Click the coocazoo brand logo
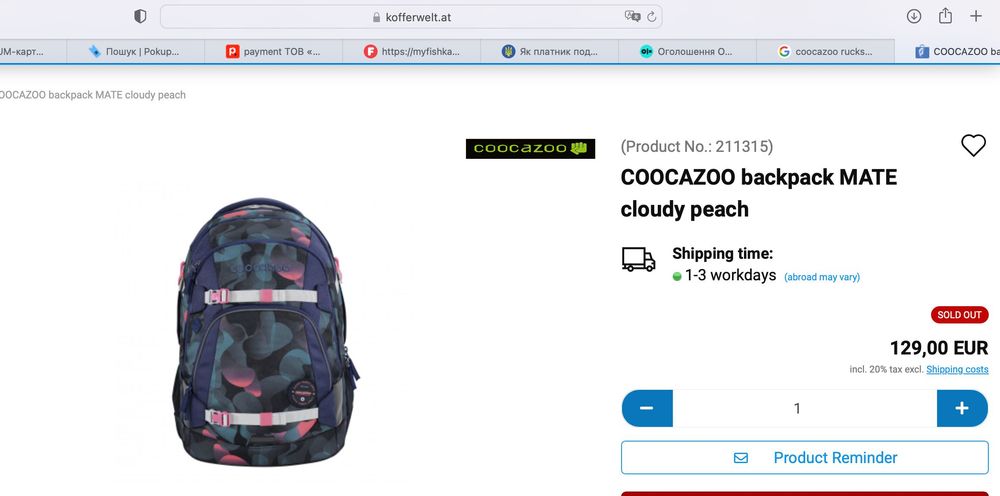The height and width of the screenshot is (496, 1000). coord(530,149)
